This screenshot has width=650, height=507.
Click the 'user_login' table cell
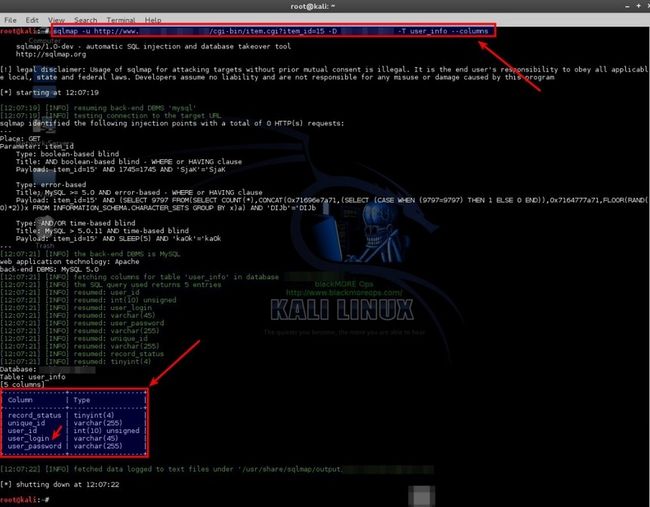[28, 438]
